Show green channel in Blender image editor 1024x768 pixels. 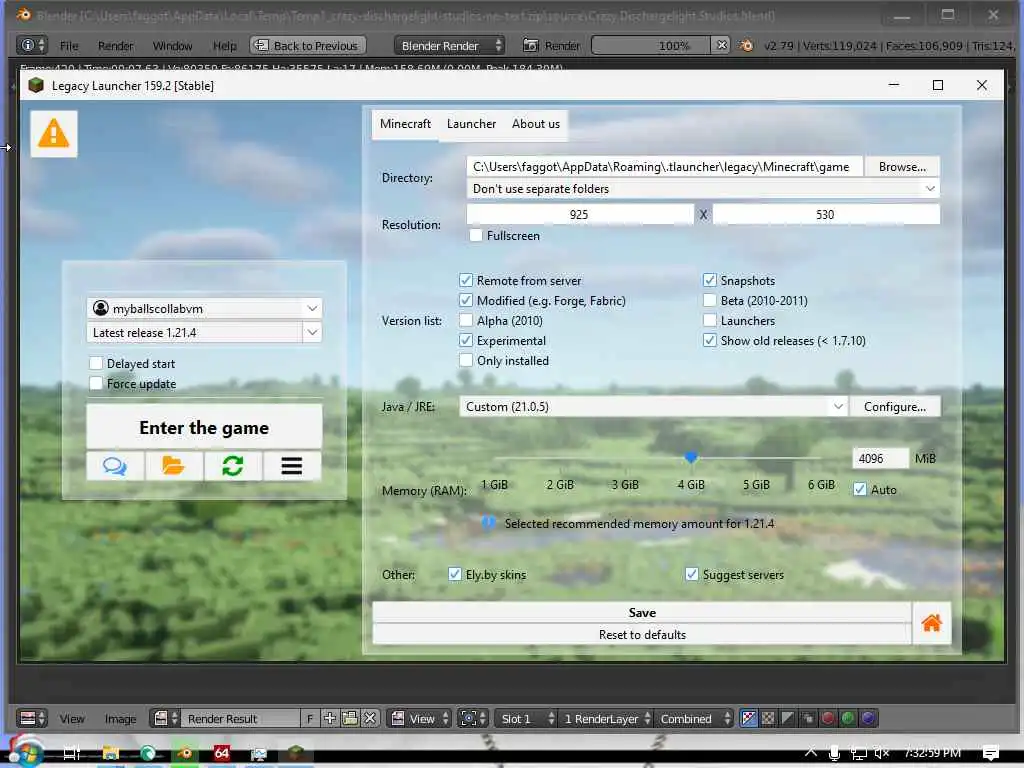pos(848,718)
